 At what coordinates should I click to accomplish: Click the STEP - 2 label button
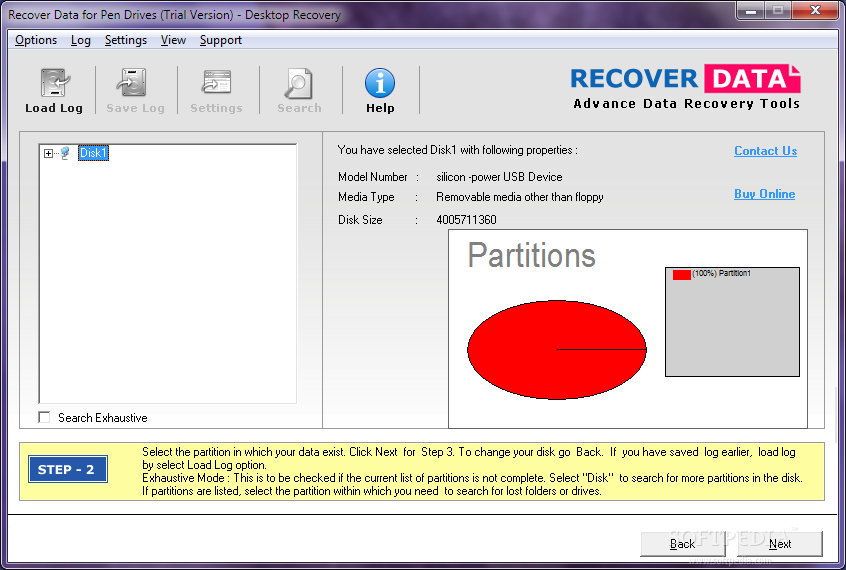(x=67, y=469)
